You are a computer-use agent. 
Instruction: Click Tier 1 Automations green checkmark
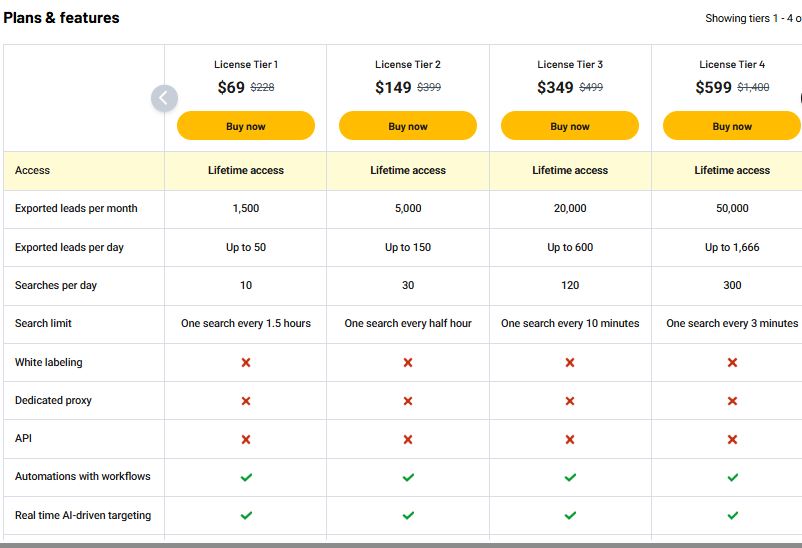coord(246,477)
